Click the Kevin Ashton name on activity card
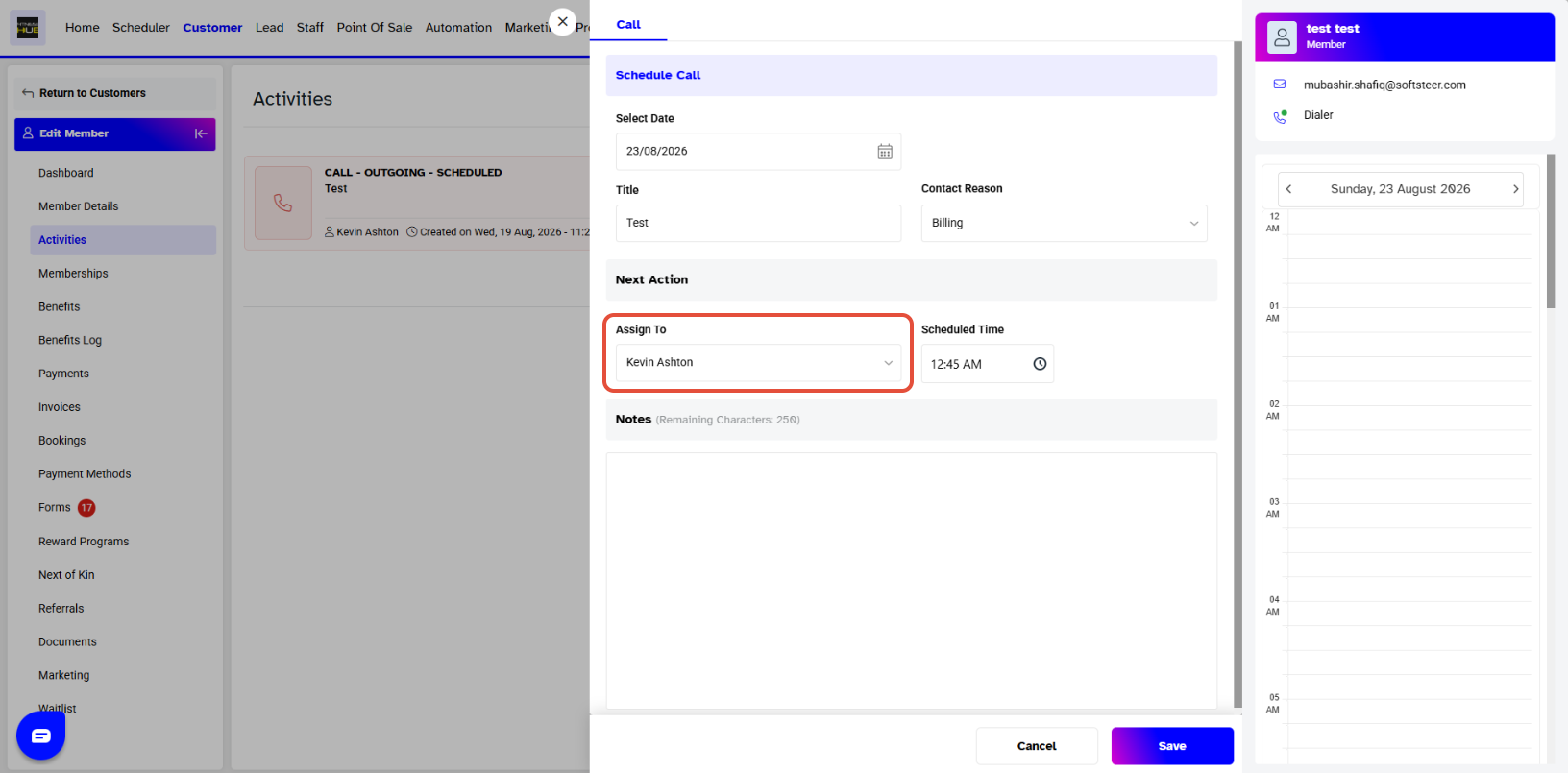1568x773 pixels. tap(367, 232)
